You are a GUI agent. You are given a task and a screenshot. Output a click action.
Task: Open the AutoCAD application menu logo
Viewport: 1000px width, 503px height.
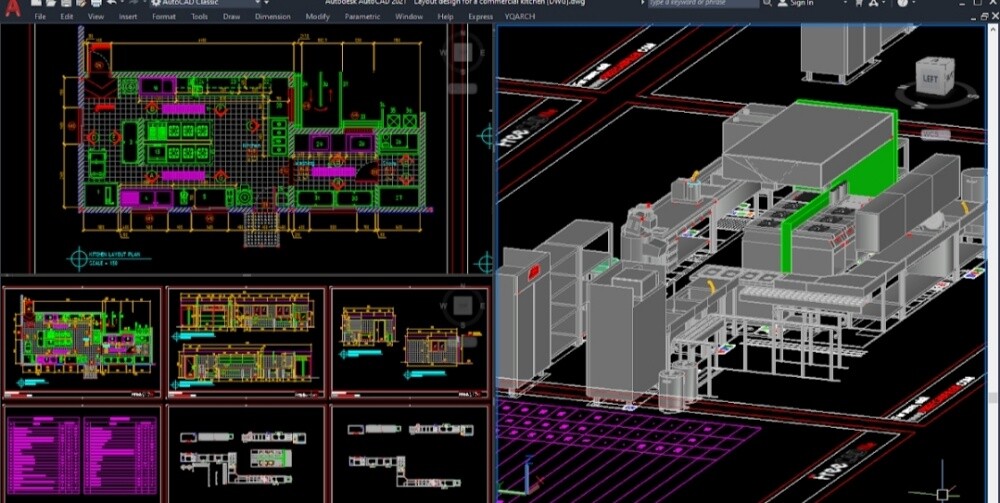pyautogui.click(x=13, y=8)
